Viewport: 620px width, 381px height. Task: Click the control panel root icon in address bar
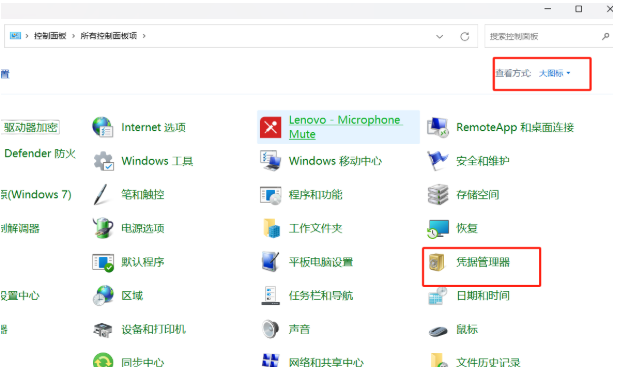coord(15,36)
